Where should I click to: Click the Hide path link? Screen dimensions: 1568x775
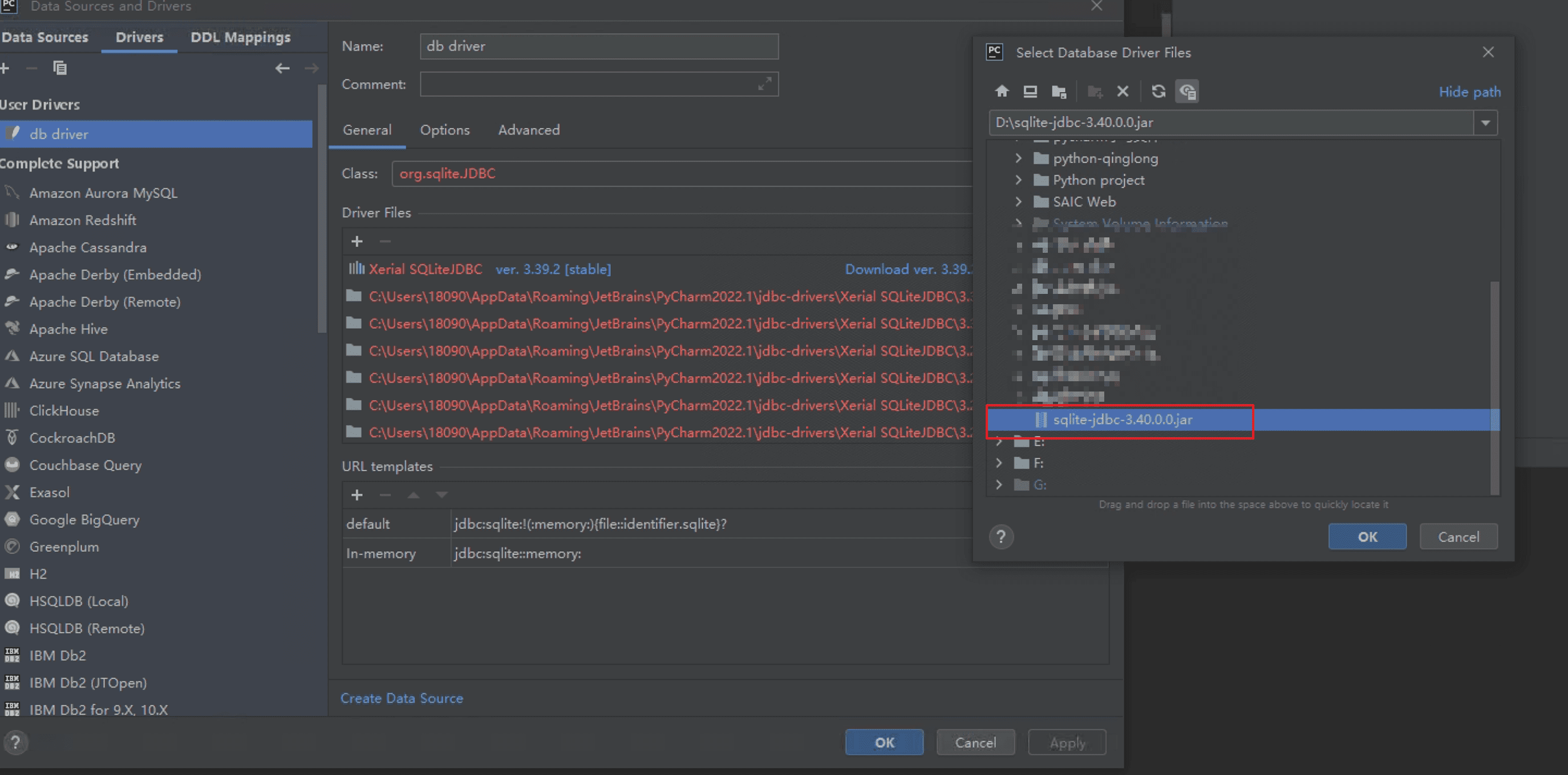point(1469,92)
